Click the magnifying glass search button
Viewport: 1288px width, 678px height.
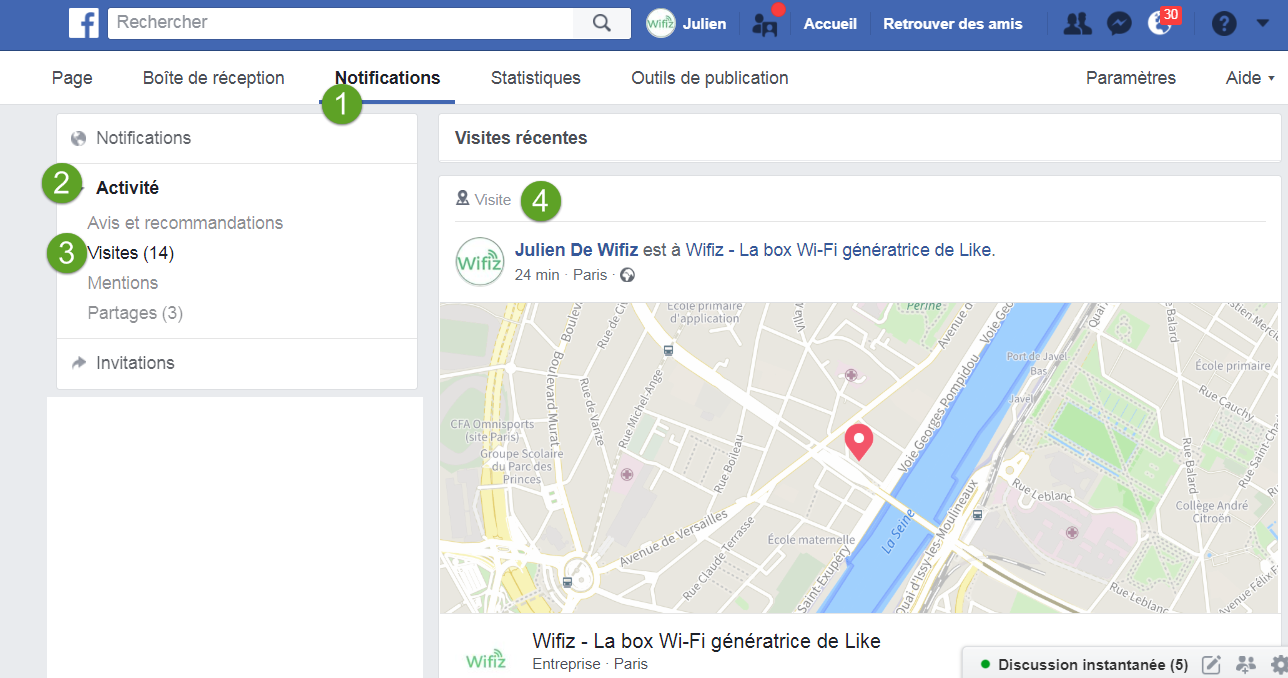tap(601, 24)
